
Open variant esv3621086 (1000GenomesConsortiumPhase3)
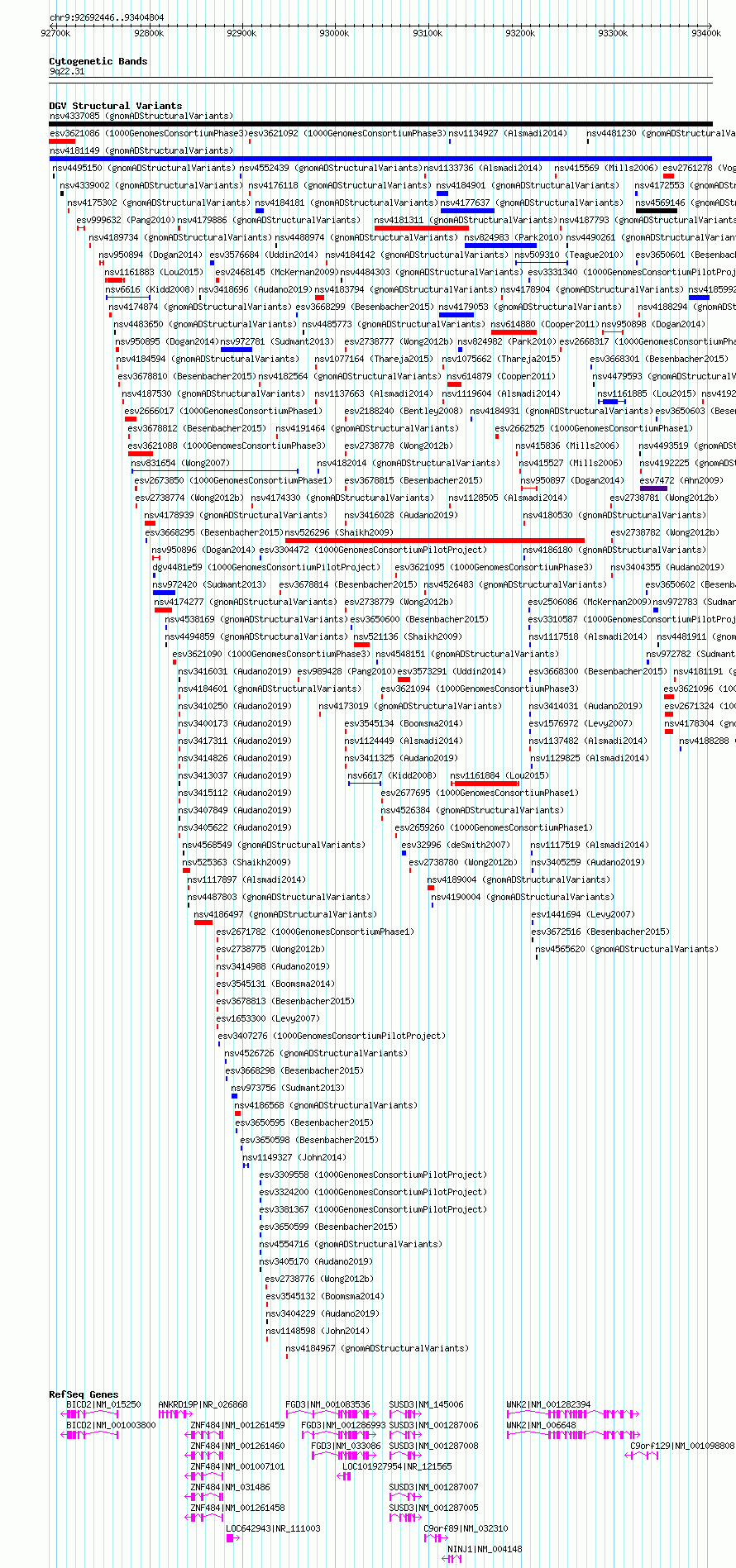click(148, 133)
